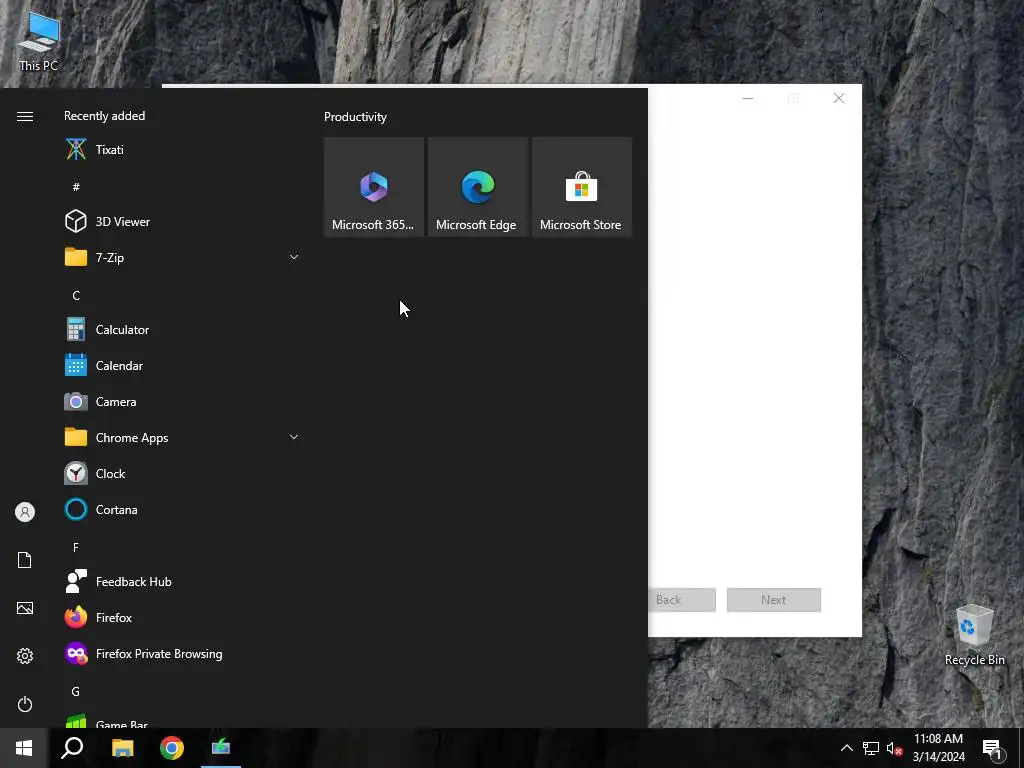This screenshot has width=1024, height=768.
Task: Open the Clock app
Action: [x=182, y=473]
